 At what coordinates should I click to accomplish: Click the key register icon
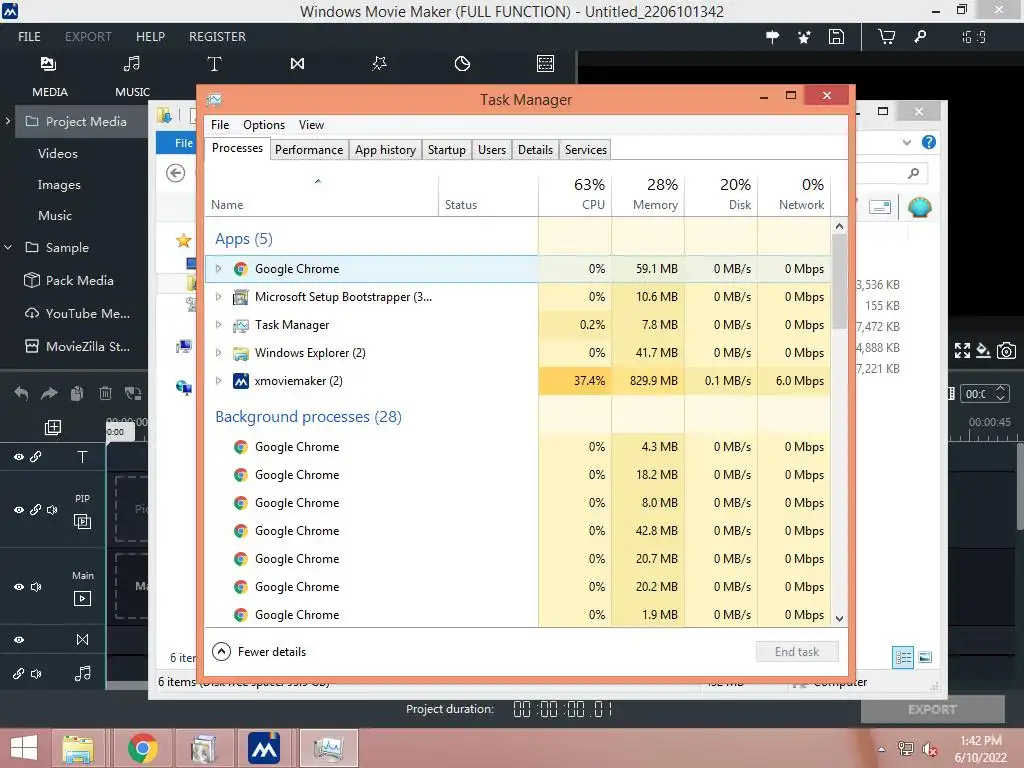[920, 37]
